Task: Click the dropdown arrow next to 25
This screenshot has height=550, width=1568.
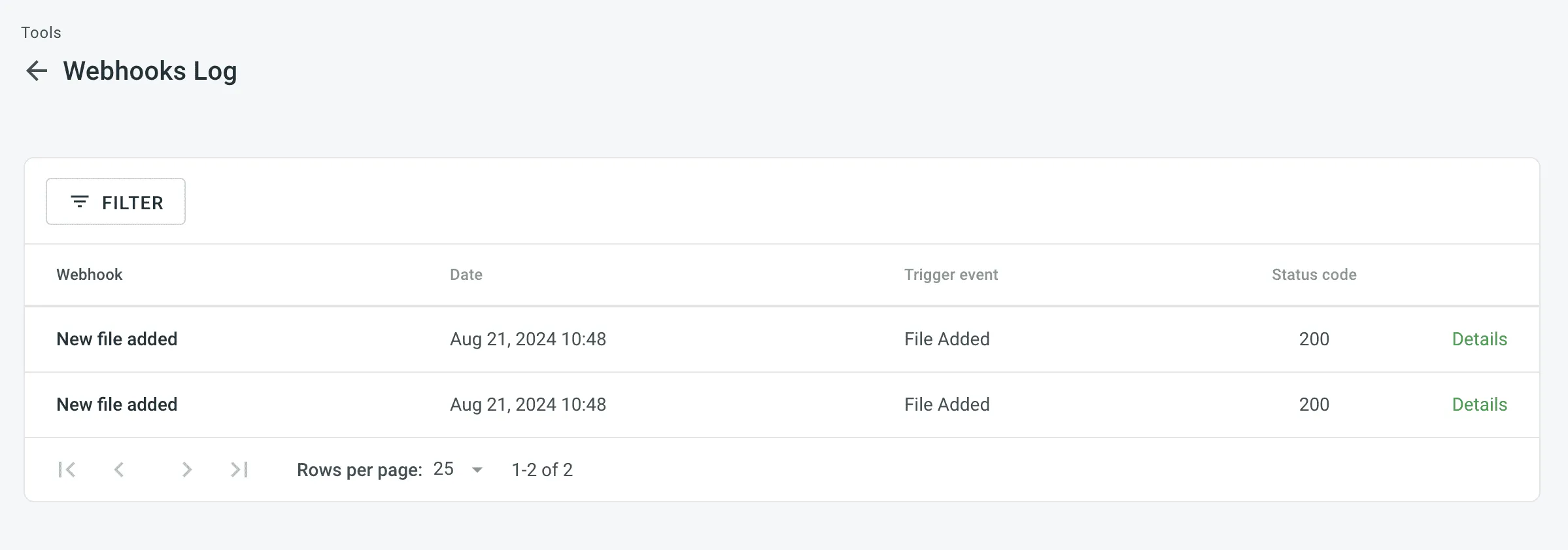Action: pos(478,469)
